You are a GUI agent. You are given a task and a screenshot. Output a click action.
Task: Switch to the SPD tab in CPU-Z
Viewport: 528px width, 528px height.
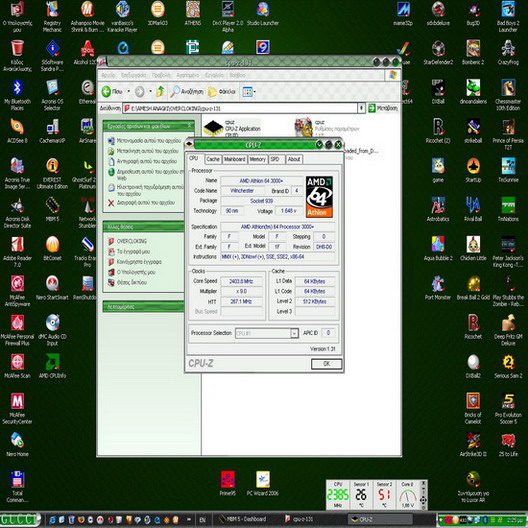pos(276,159)
